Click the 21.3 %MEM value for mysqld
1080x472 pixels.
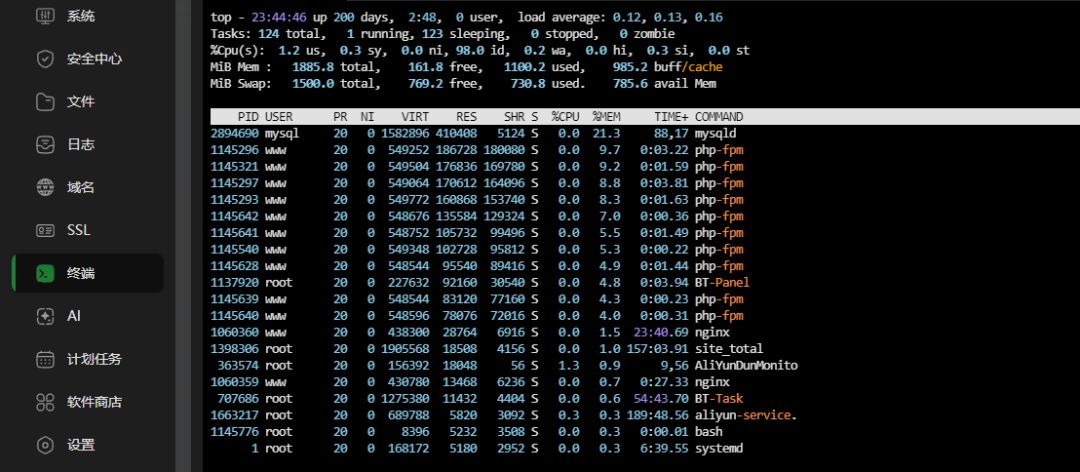[607, 134]
